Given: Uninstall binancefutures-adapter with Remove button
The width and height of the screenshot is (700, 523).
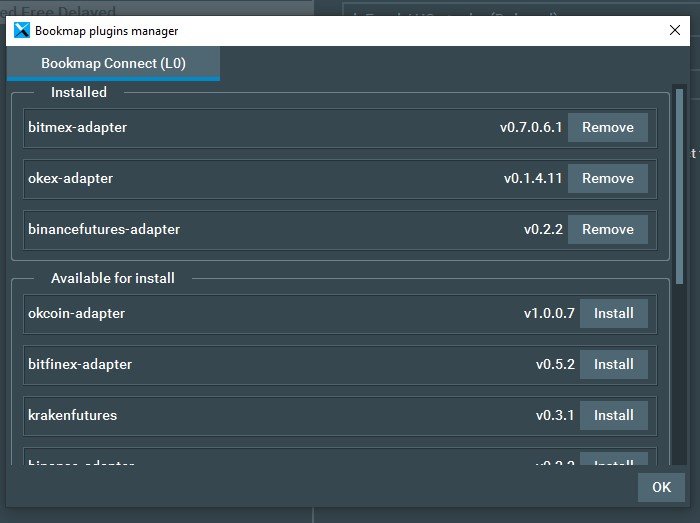Looking at the screenshot, I should tap(607, 229).
